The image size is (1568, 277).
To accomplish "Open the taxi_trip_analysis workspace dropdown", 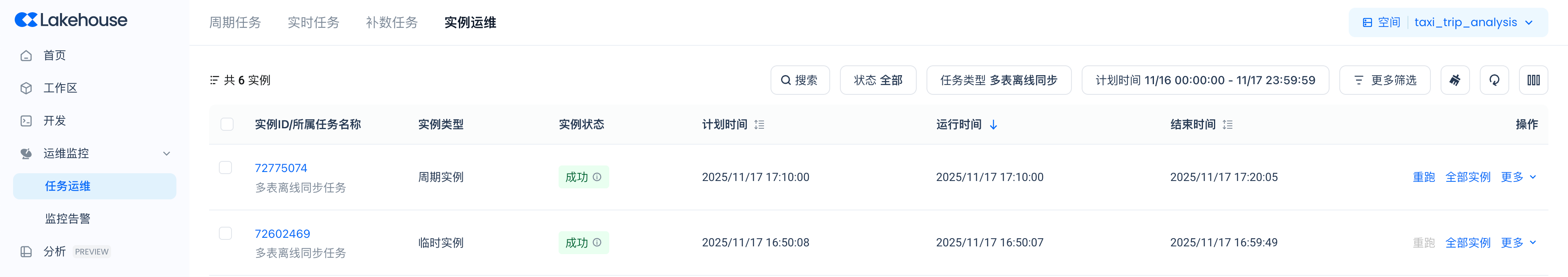I will click(1472, 22).
